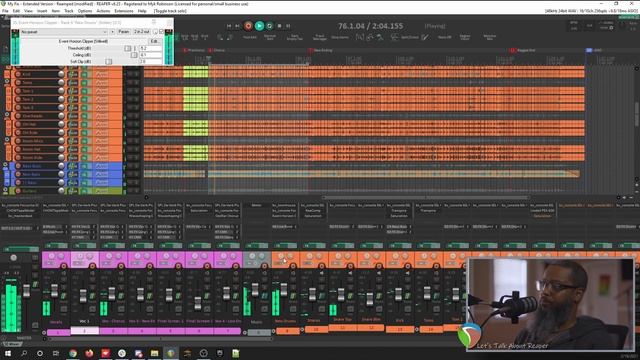Click the red Record transport button

[248, 26]
